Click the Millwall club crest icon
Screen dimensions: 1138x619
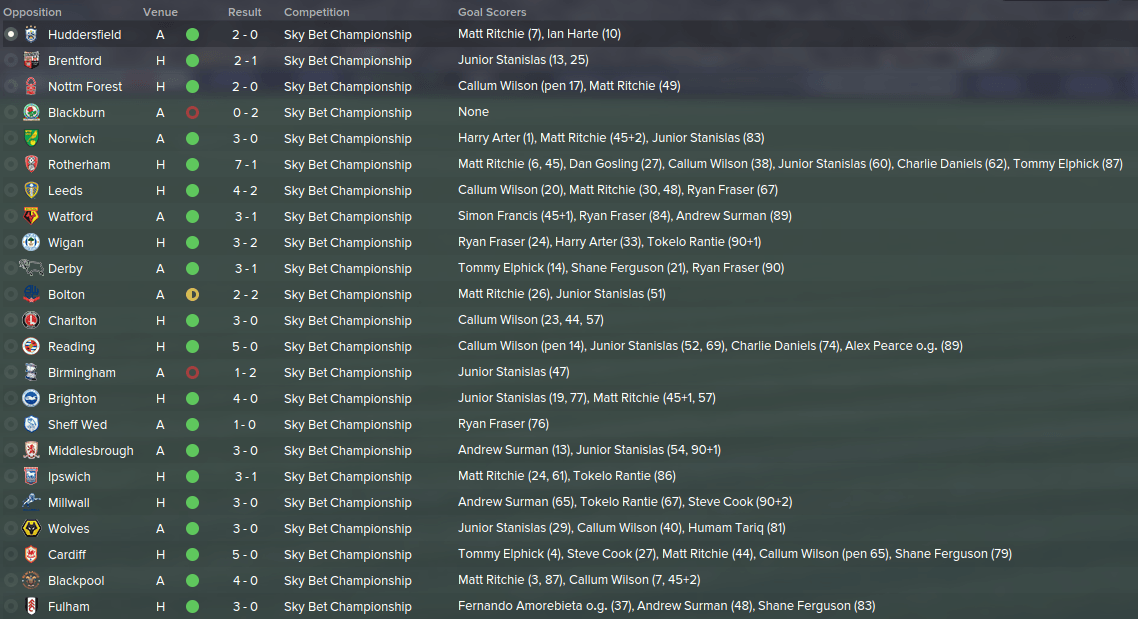pyautogui.click(x=31, y=502)
